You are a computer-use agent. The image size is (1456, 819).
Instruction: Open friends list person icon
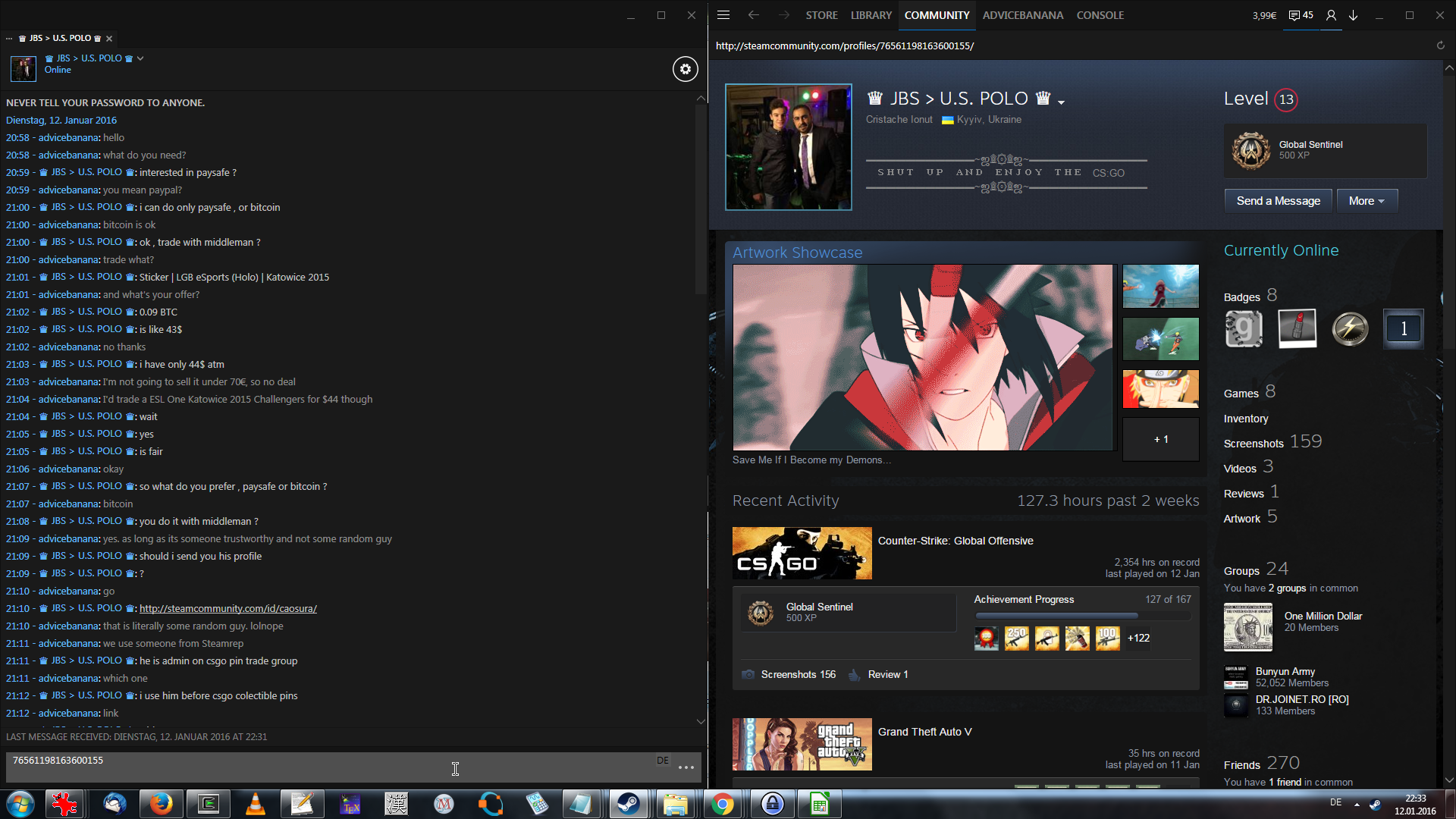(x=1331, y=15)
